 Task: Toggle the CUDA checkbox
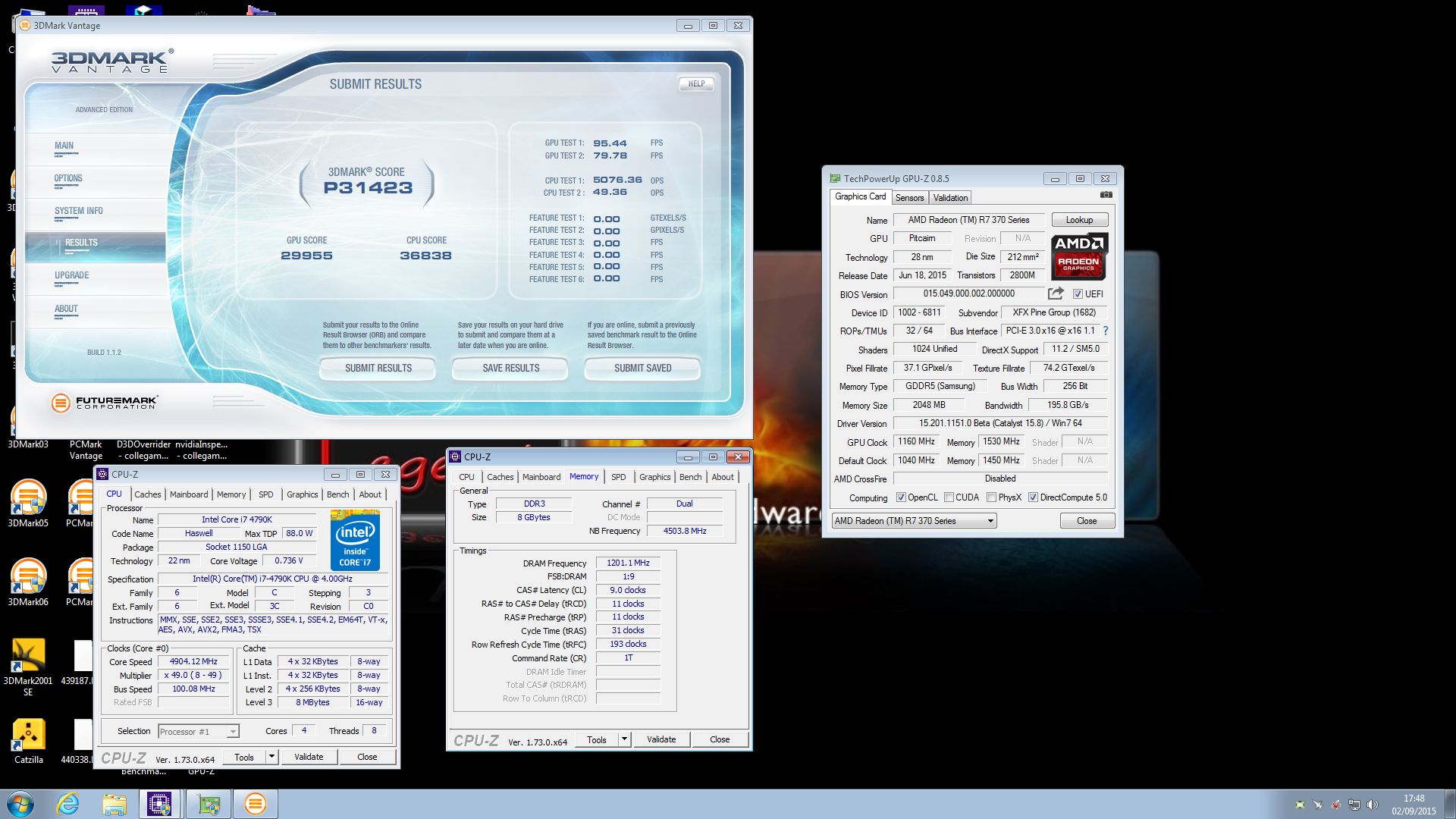click(x=949, y=497)
